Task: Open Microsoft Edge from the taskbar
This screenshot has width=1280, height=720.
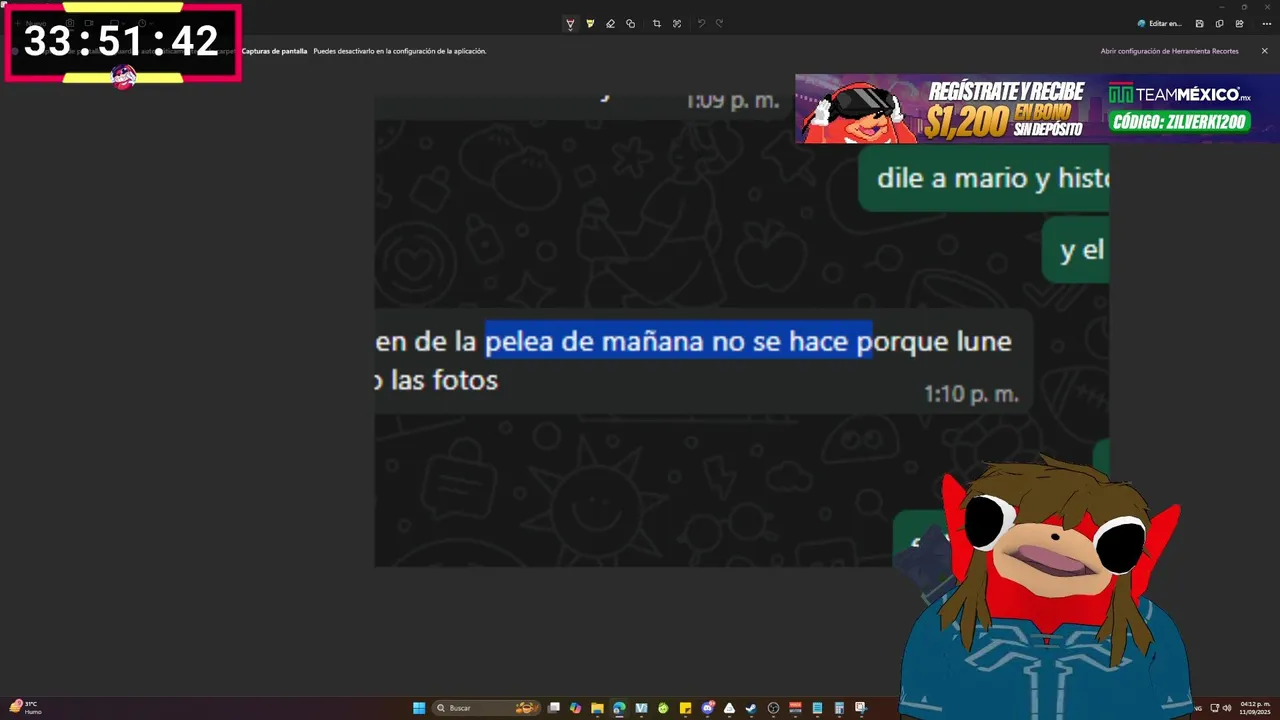Action: coord(619,708)
